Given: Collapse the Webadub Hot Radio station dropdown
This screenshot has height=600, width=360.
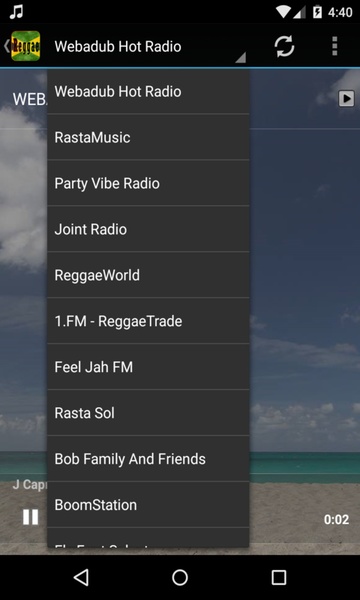Looking at the screenshot, I should (x=149, y=47).
